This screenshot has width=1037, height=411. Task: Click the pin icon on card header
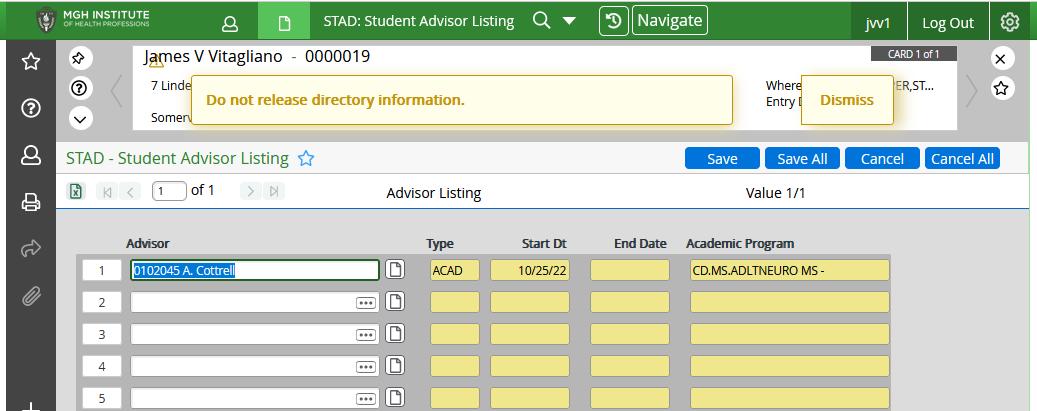click(x=81, y=58)
